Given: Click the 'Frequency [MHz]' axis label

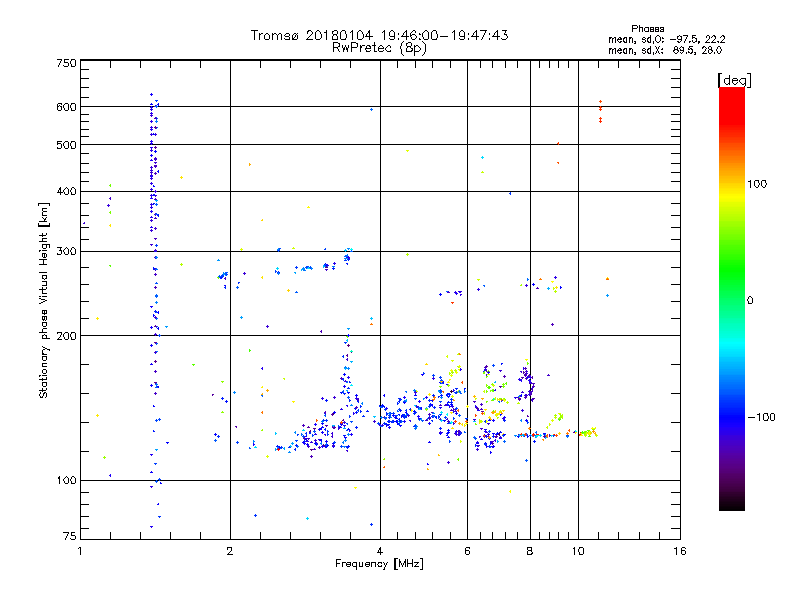Looking at the screenshot, I should pyautogui.click(x=379, y=564).
